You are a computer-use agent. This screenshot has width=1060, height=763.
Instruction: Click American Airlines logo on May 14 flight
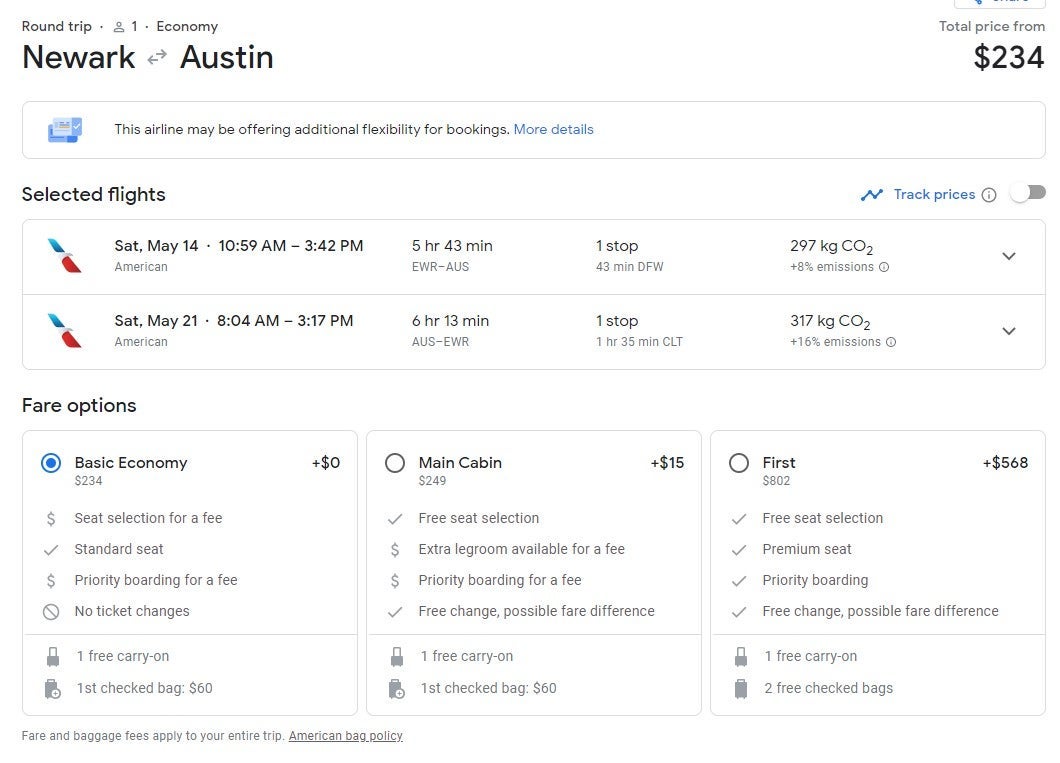point(65,256)
